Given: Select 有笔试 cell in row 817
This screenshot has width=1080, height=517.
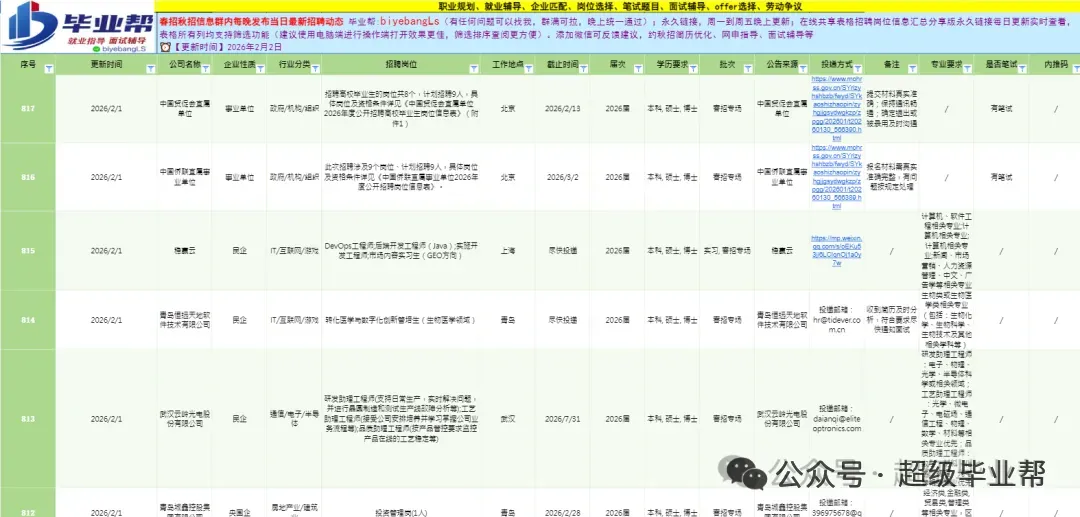Looking at the screenshot, I should 1001,108.
